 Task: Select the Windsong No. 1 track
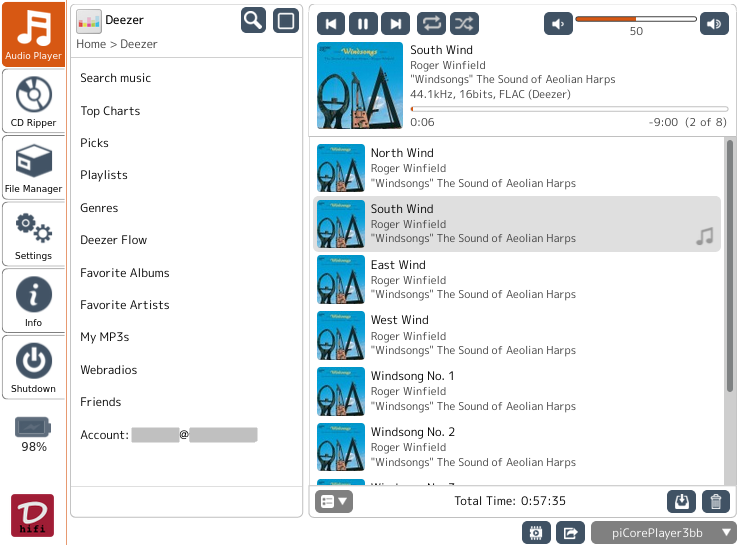pos(517,391)
